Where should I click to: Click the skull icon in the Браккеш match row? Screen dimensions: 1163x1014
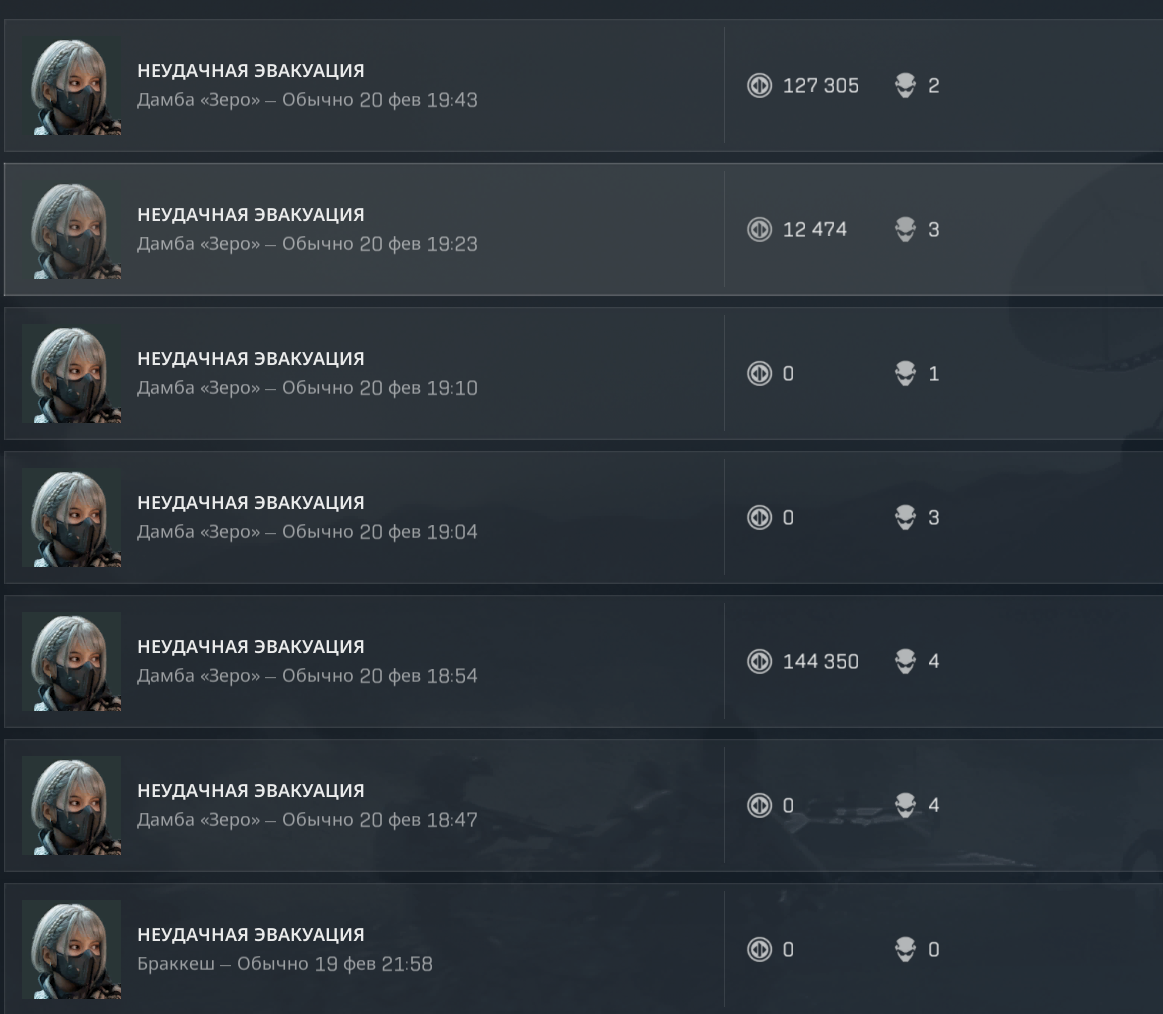coord(906,949)
